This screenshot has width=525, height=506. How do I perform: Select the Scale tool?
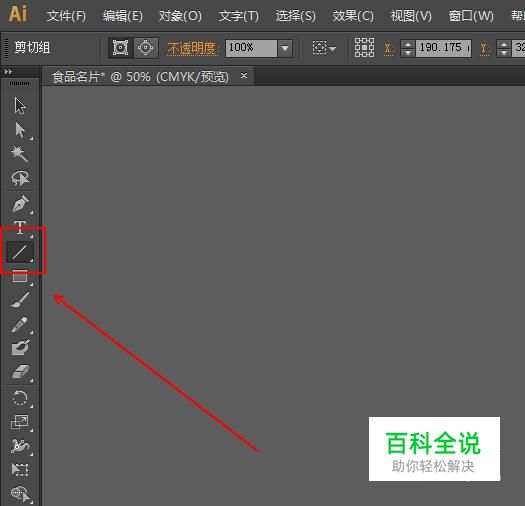pyautogui.click(x=20, y=423)
